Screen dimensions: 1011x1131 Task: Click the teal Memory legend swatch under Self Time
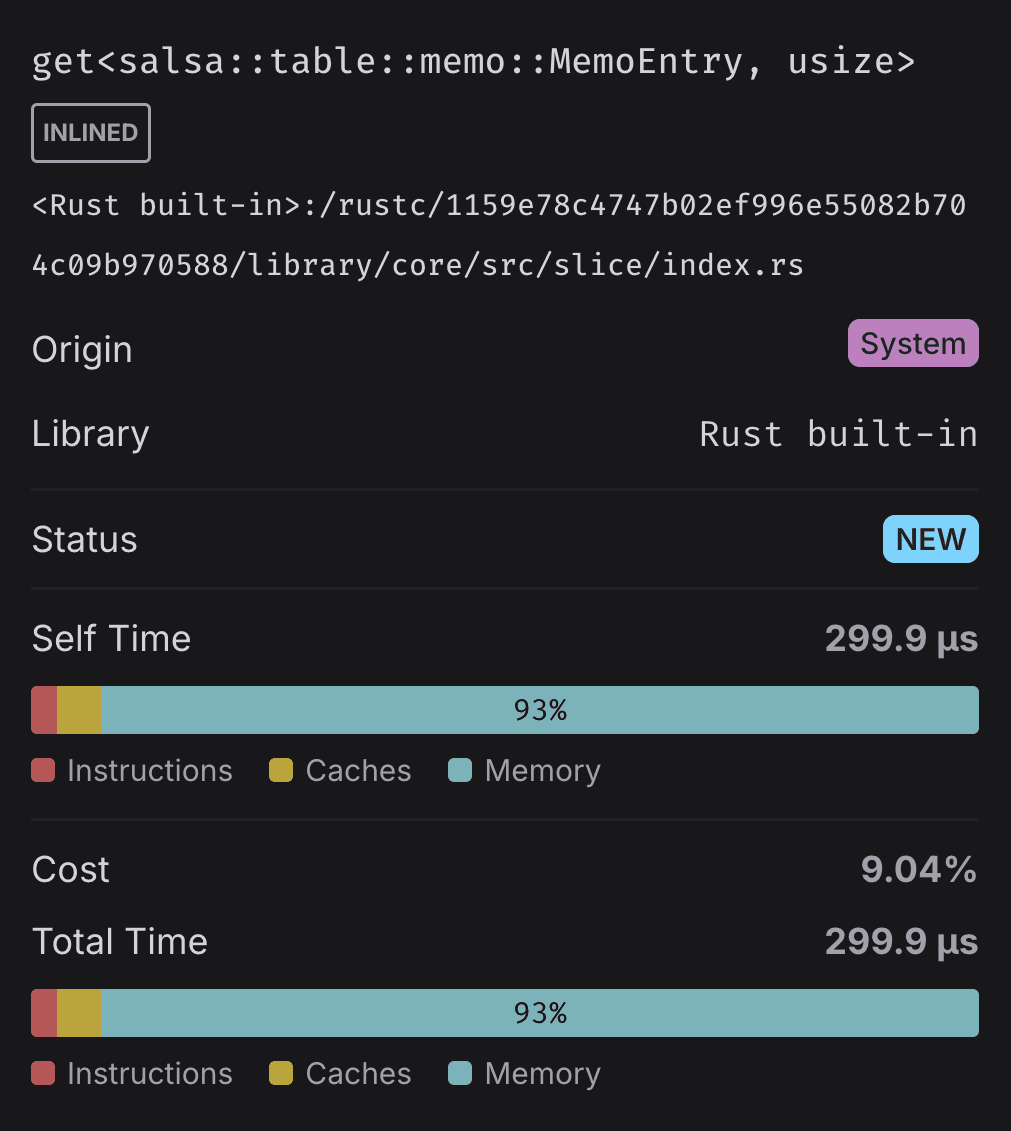click(461, 770)
